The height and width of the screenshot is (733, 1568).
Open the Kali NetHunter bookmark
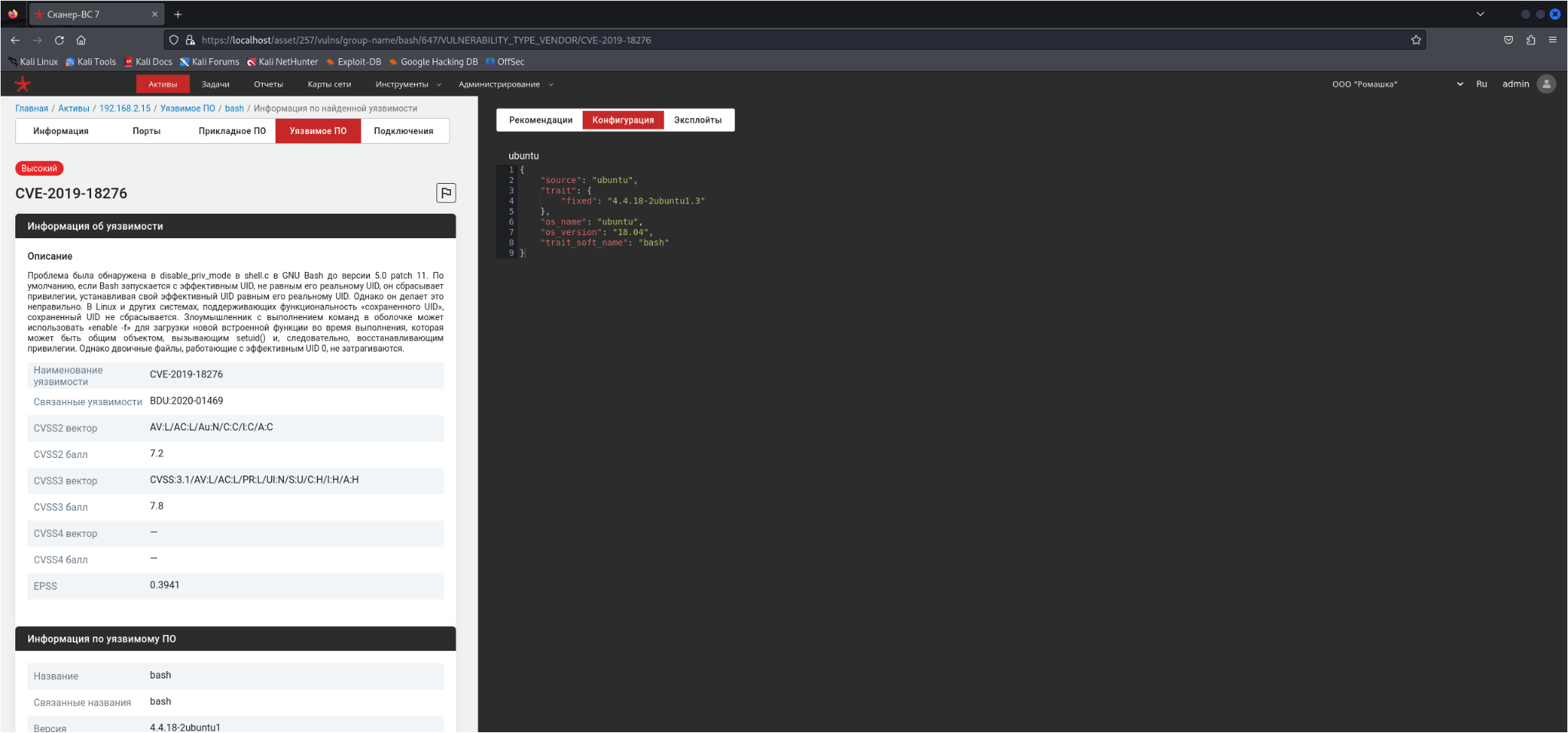point(283,62)
